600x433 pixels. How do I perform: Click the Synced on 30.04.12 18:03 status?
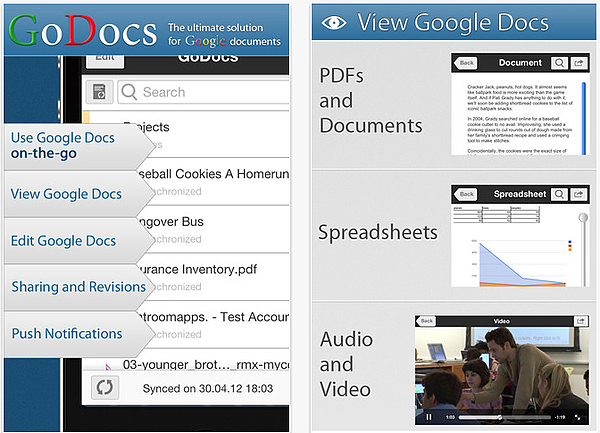tap(208, 389)
